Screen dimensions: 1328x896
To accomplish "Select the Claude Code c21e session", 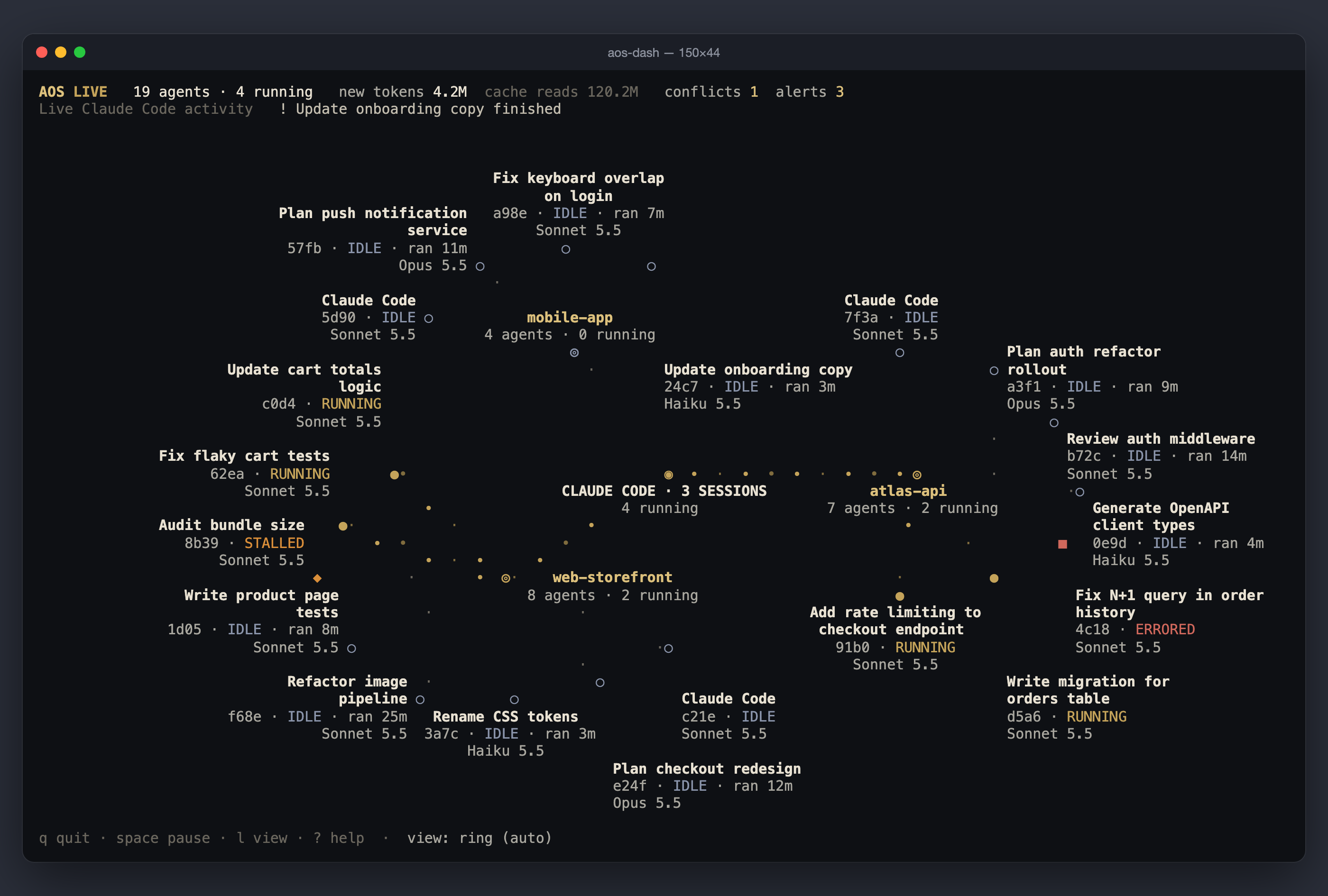I will point(728,698).
